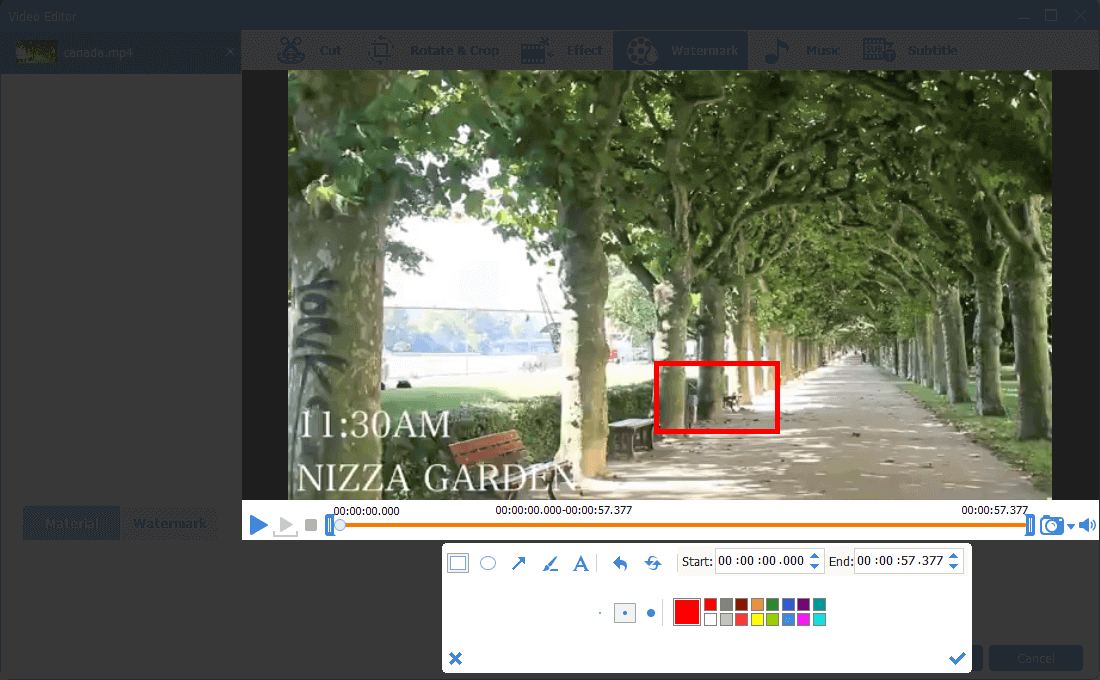Advance to the next frame
Image resolution: width=1100 pixels, height=680 pixels.
[x=286, y=525]
